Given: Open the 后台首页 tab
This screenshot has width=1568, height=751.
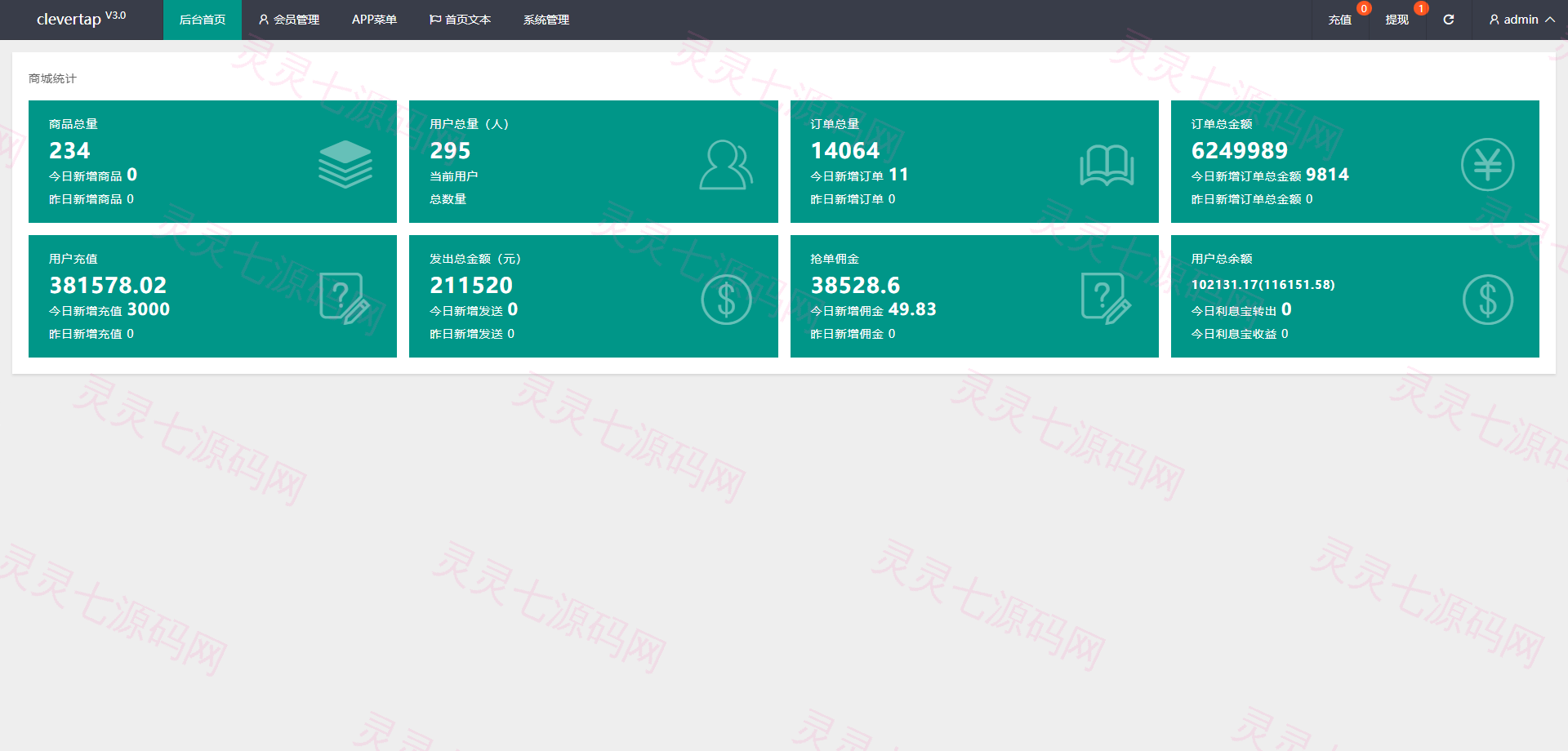Looking at the screenshot, I should (203, 20).
